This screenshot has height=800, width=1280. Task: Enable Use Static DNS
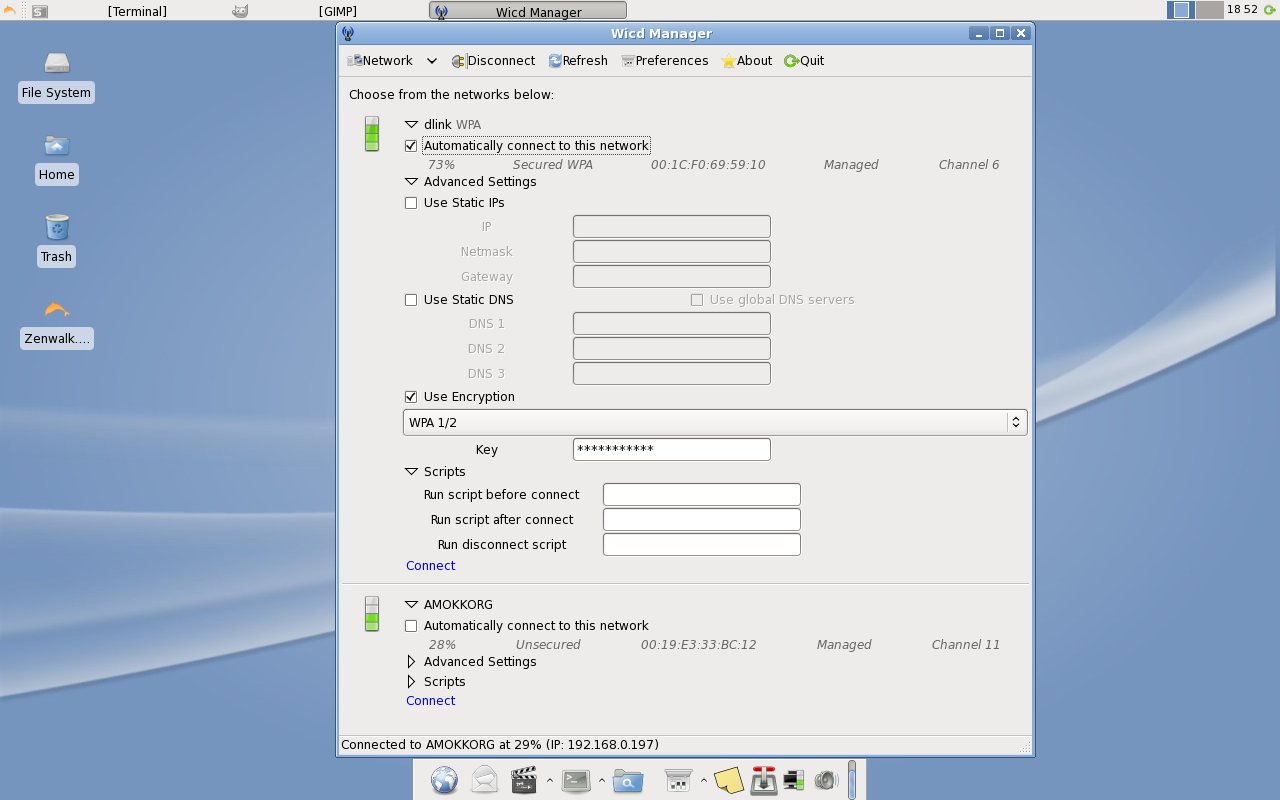(411, 300)
